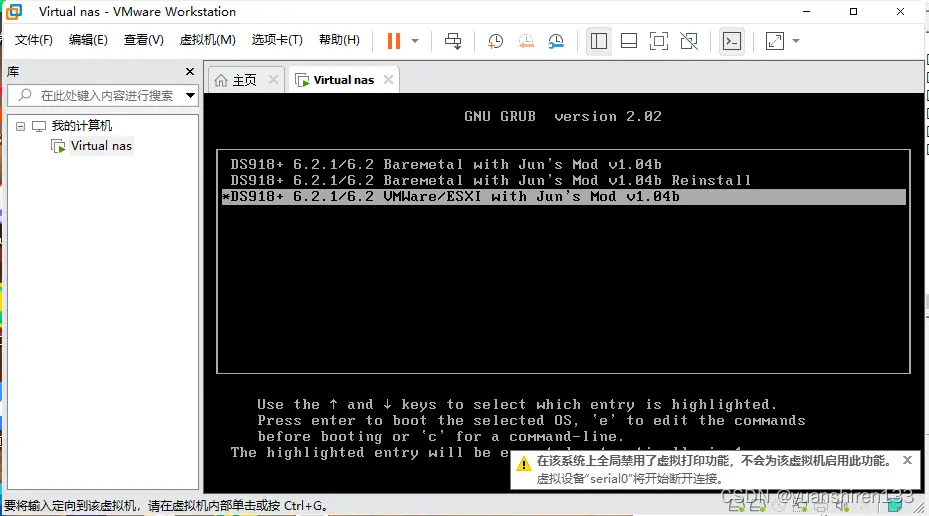Click the library search input field
The height and width of the screenshot is (516, 929).
click(x=105, y=96)
